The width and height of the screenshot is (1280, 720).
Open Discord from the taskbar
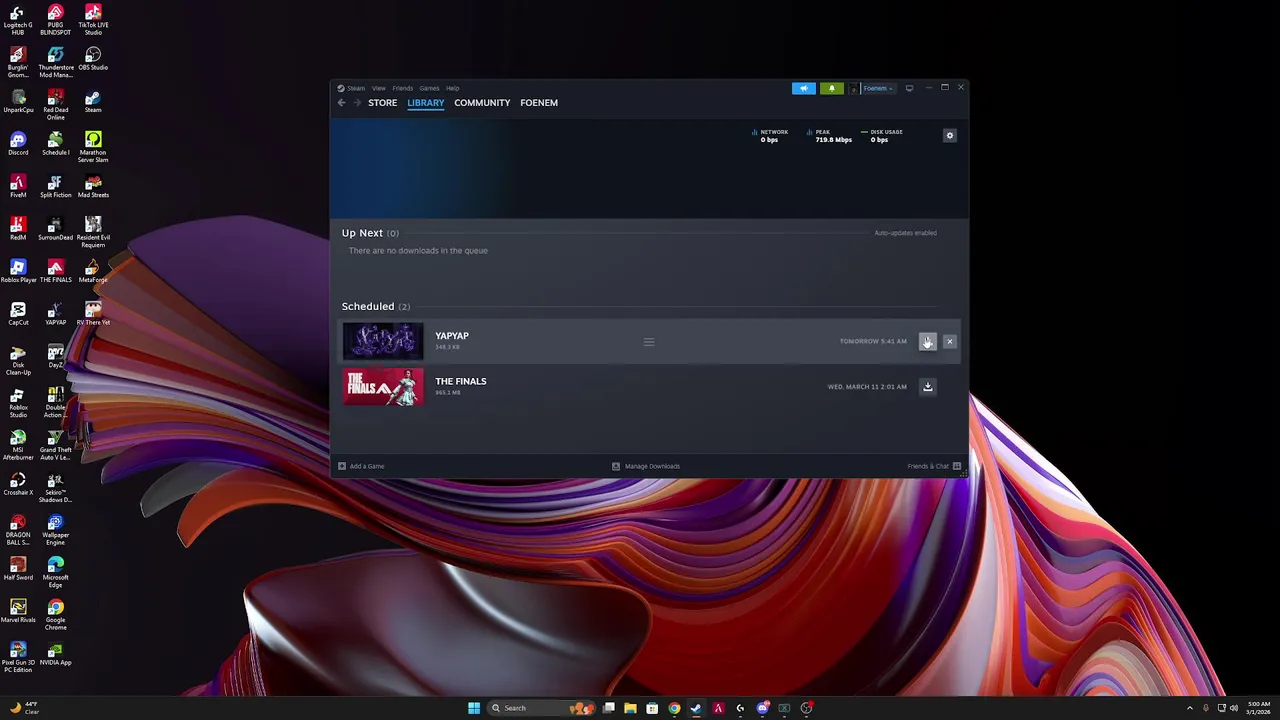point(763,708)
